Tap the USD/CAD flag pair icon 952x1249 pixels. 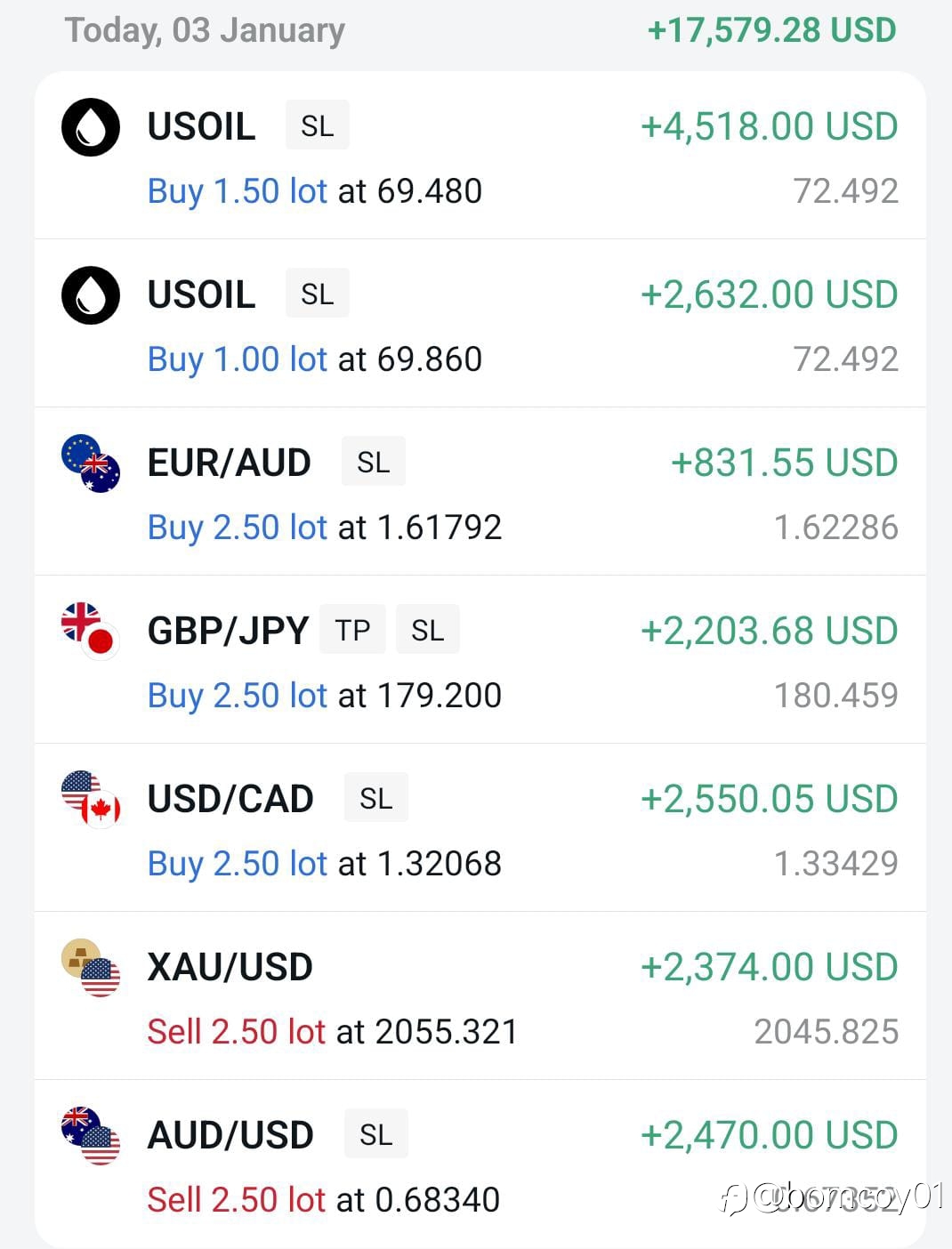[91, 800]
